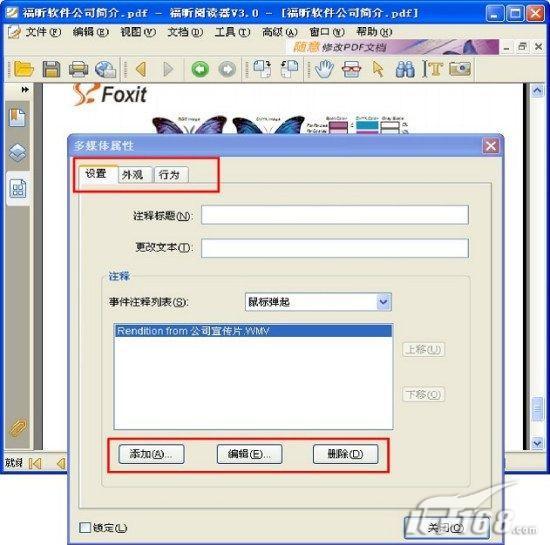Screen dimensions: 550x545
Task: Open the attachments paperclip panel
Action: point(18,428)
